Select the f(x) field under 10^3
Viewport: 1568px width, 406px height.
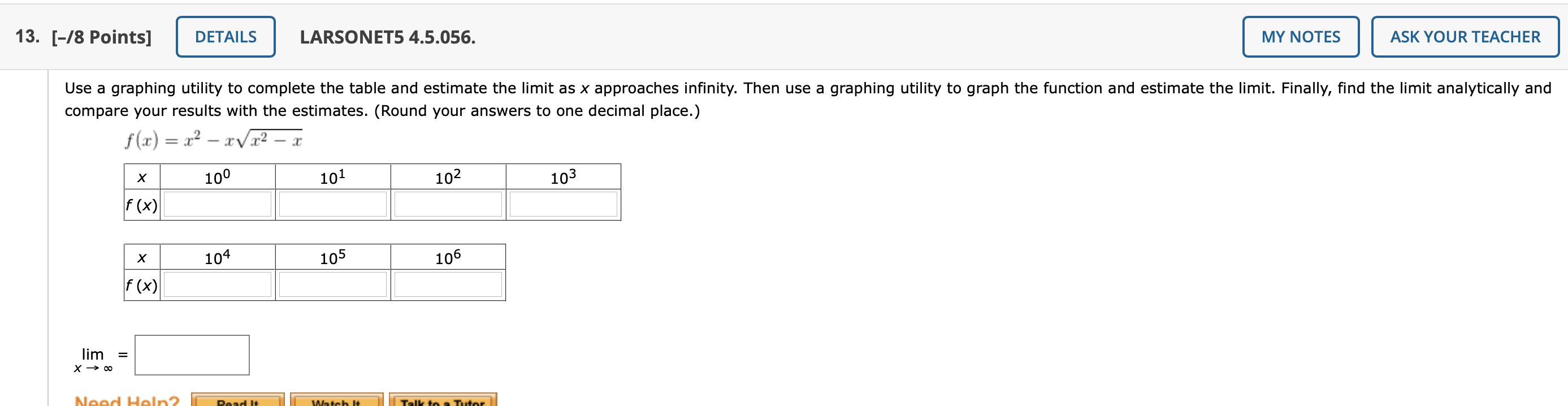[x=562, y=204]
